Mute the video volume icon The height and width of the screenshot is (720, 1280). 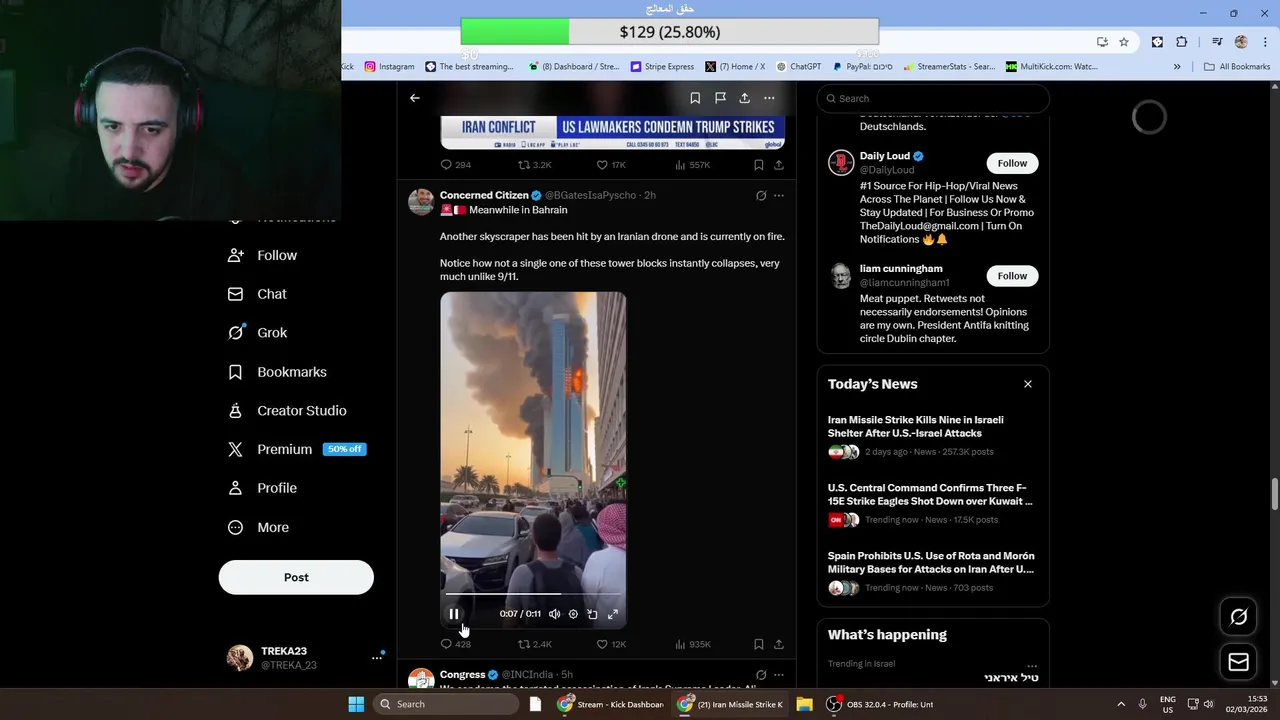click(555, 614)
